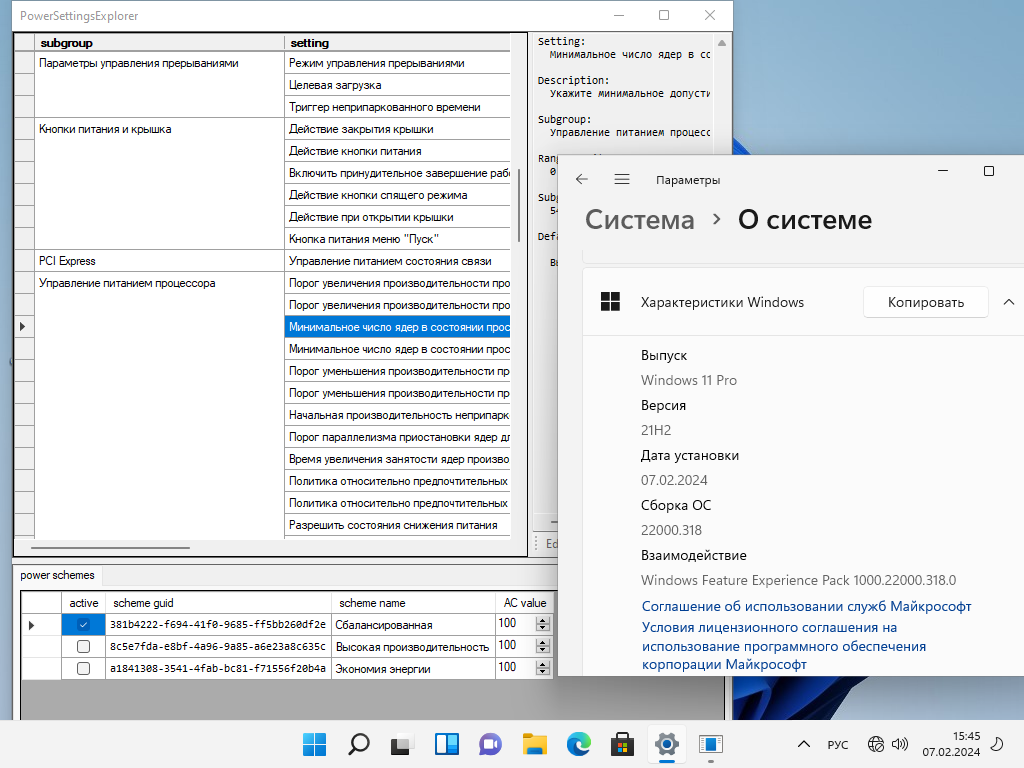Click the active column header

(x=84, y=603)
